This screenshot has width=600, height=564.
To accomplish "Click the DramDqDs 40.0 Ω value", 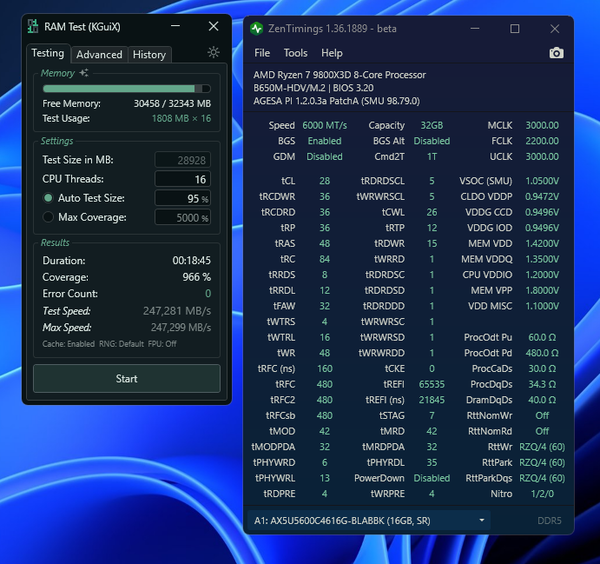I will (x=542, y=400).
